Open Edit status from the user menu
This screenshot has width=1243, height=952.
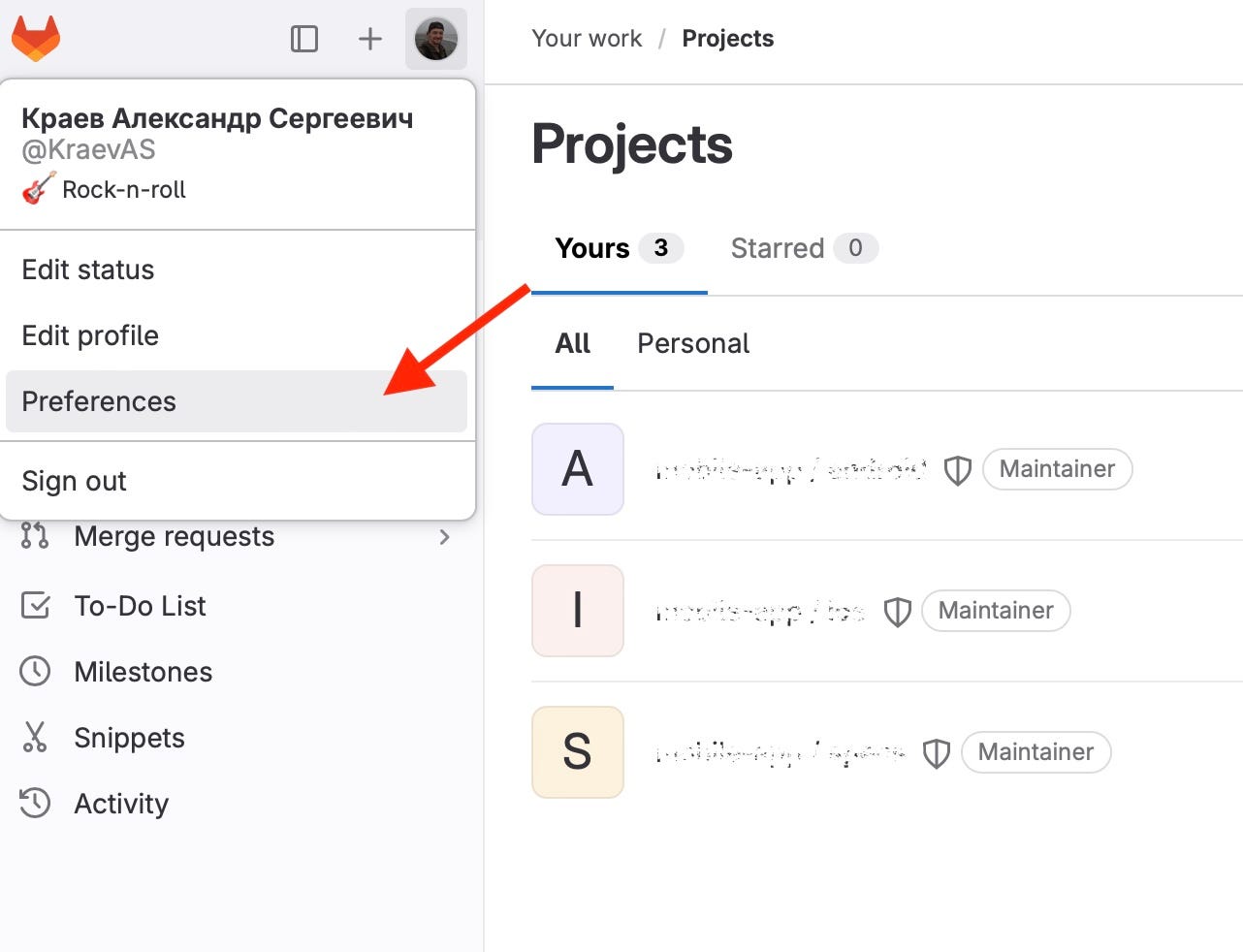pyautogui.click(x=87, y=270)
